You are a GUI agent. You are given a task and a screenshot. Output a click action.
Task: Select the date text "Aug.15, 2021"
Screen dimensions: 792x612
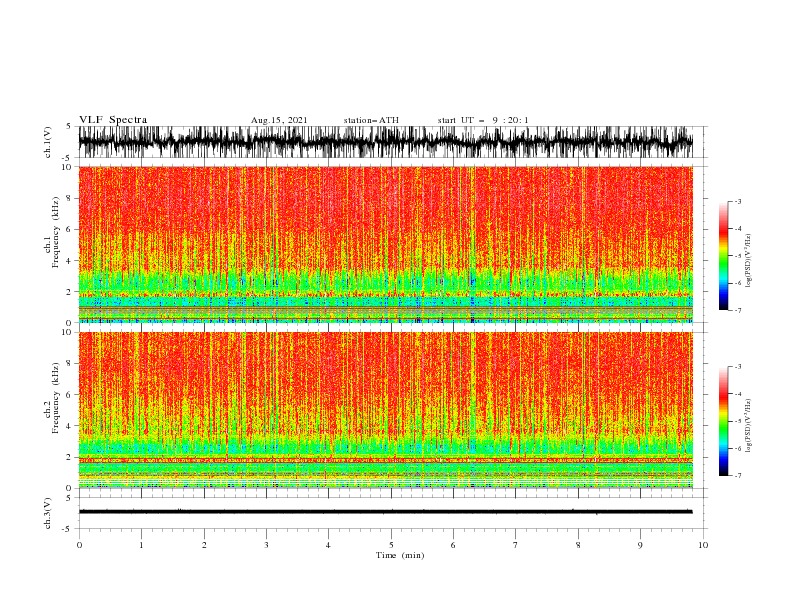pos(279,120)
